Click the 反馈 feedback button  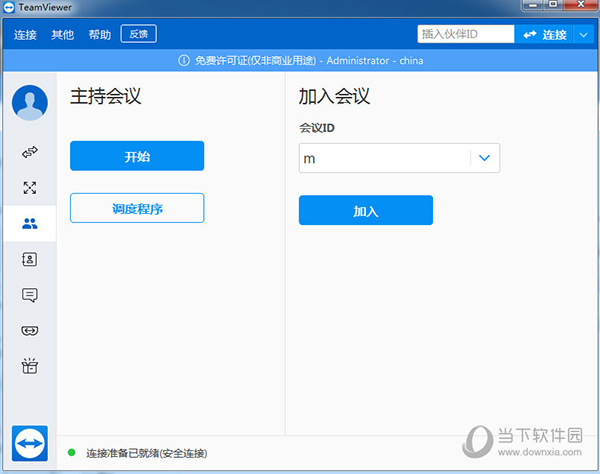click(x=139, y=34)
